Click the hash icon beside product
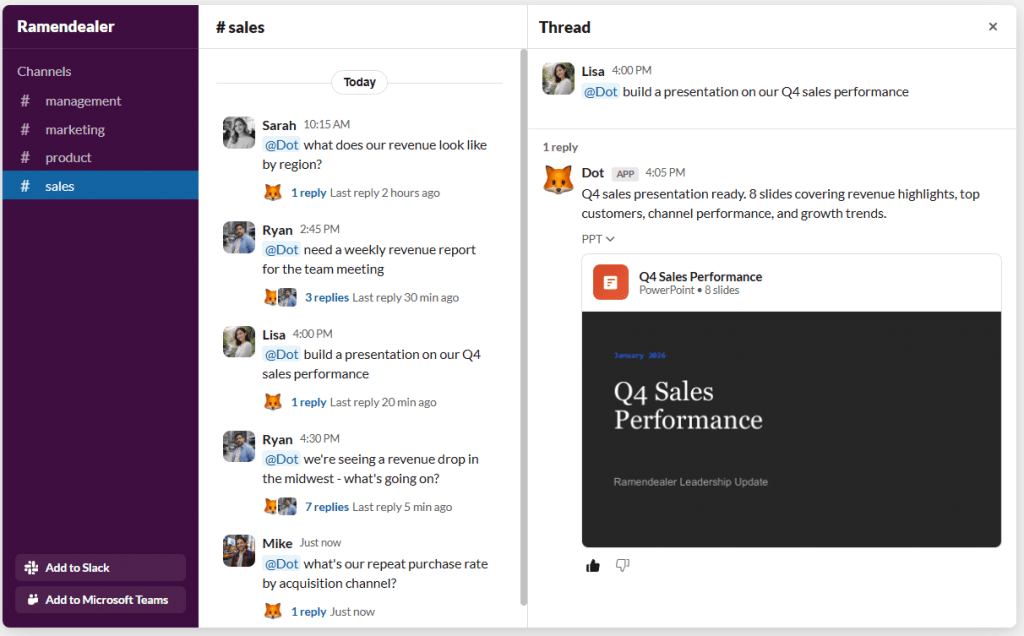The width and height of the screenshot is (1024, 636). pos(25,157)
